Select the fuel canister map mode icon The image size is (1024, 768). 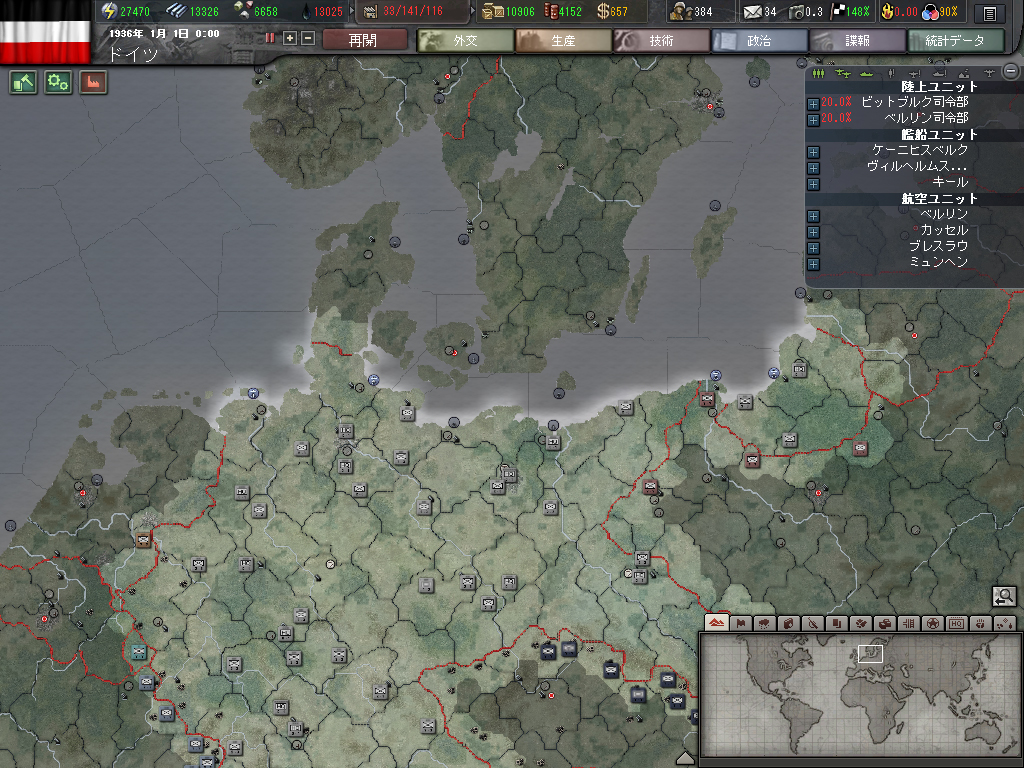[x=788, y=623]
